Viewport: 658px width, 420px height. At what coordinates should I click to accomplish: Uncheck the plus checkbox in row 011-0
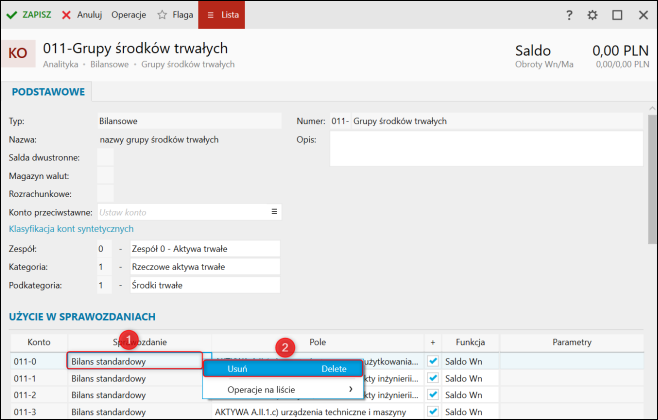point(433,361)
